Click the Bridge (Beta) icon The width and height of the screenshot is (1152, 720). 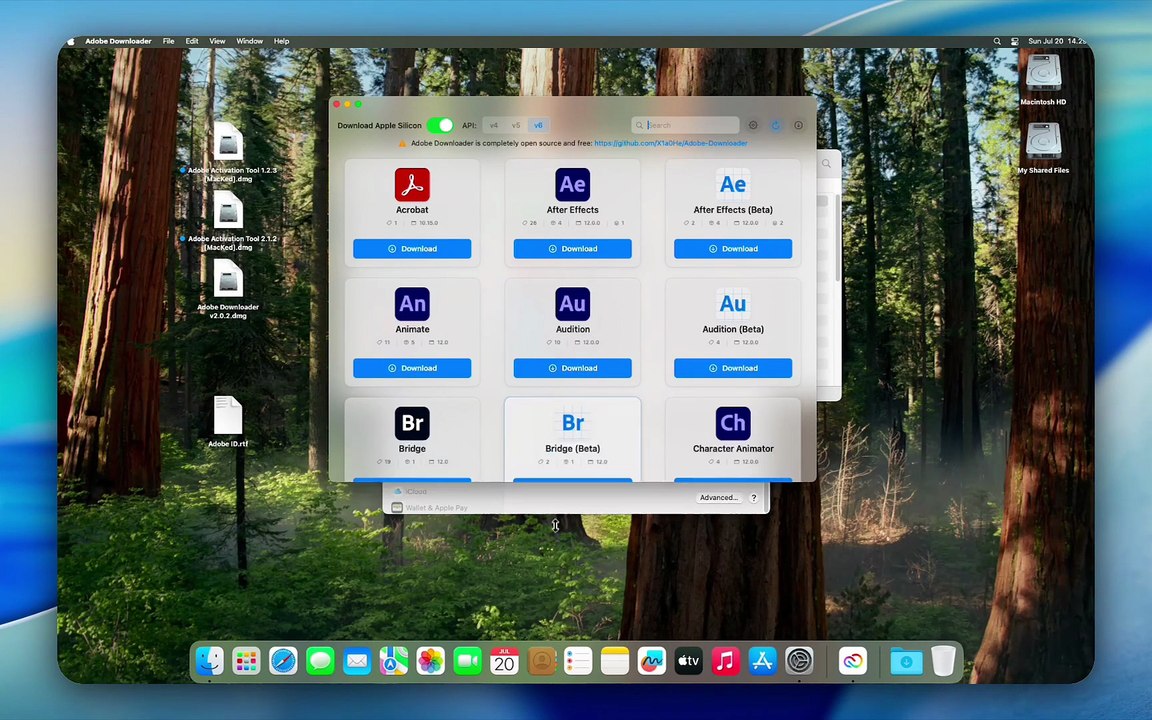point(572,423)
